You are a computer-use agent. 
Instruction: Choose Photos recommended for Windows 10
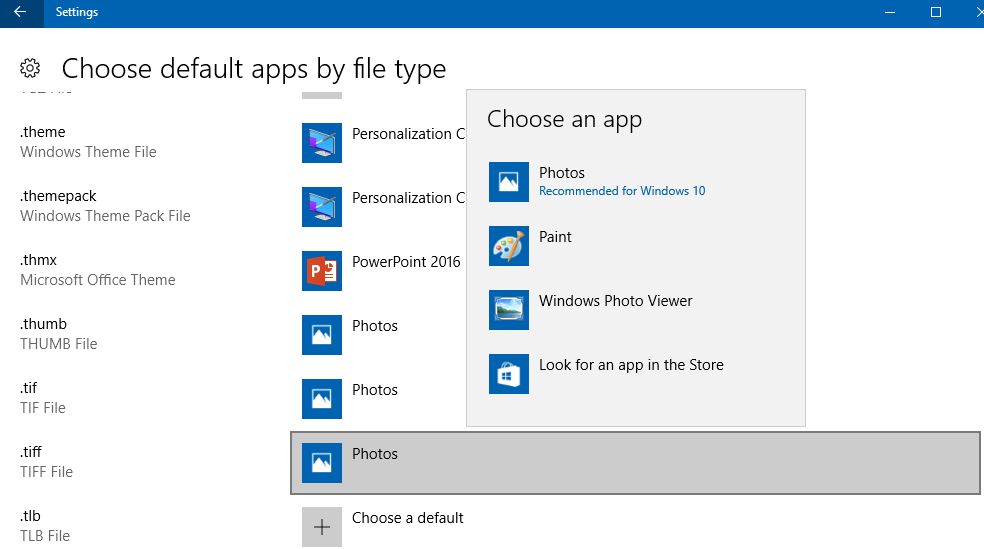[636, 182]
